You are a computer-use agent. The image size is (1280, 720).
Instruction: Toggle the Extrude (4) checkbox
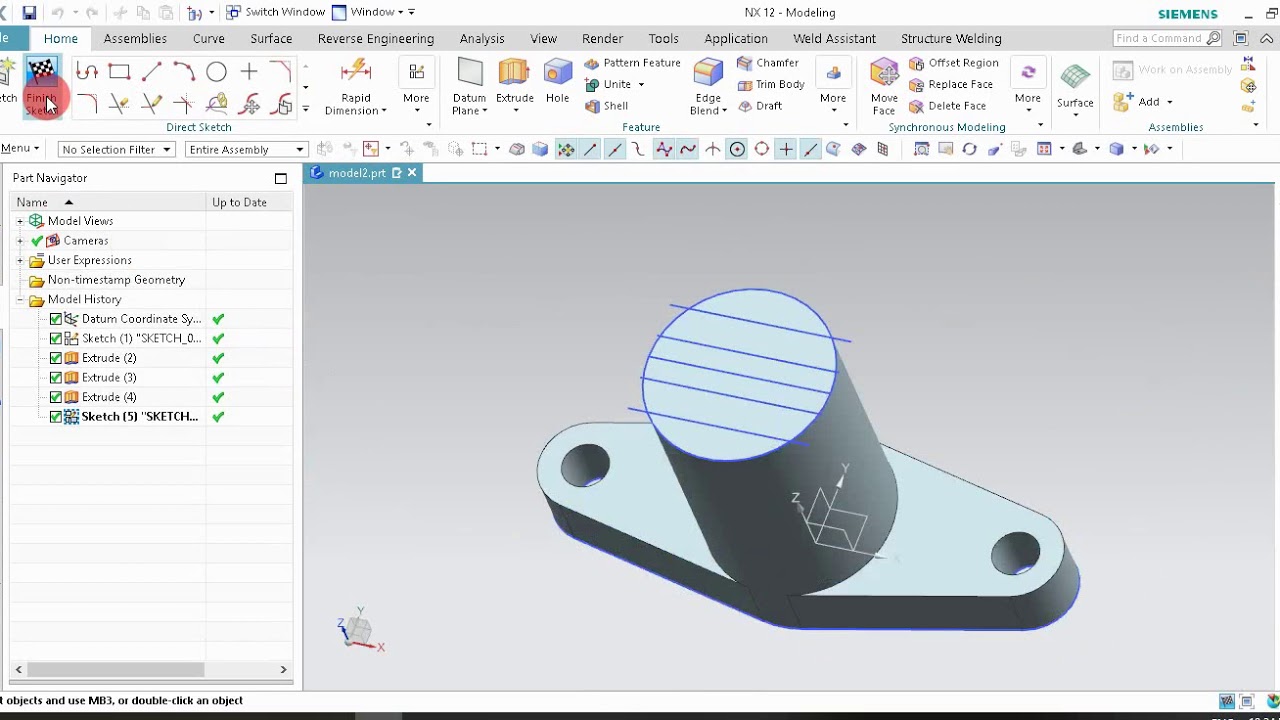pos(56,397)
